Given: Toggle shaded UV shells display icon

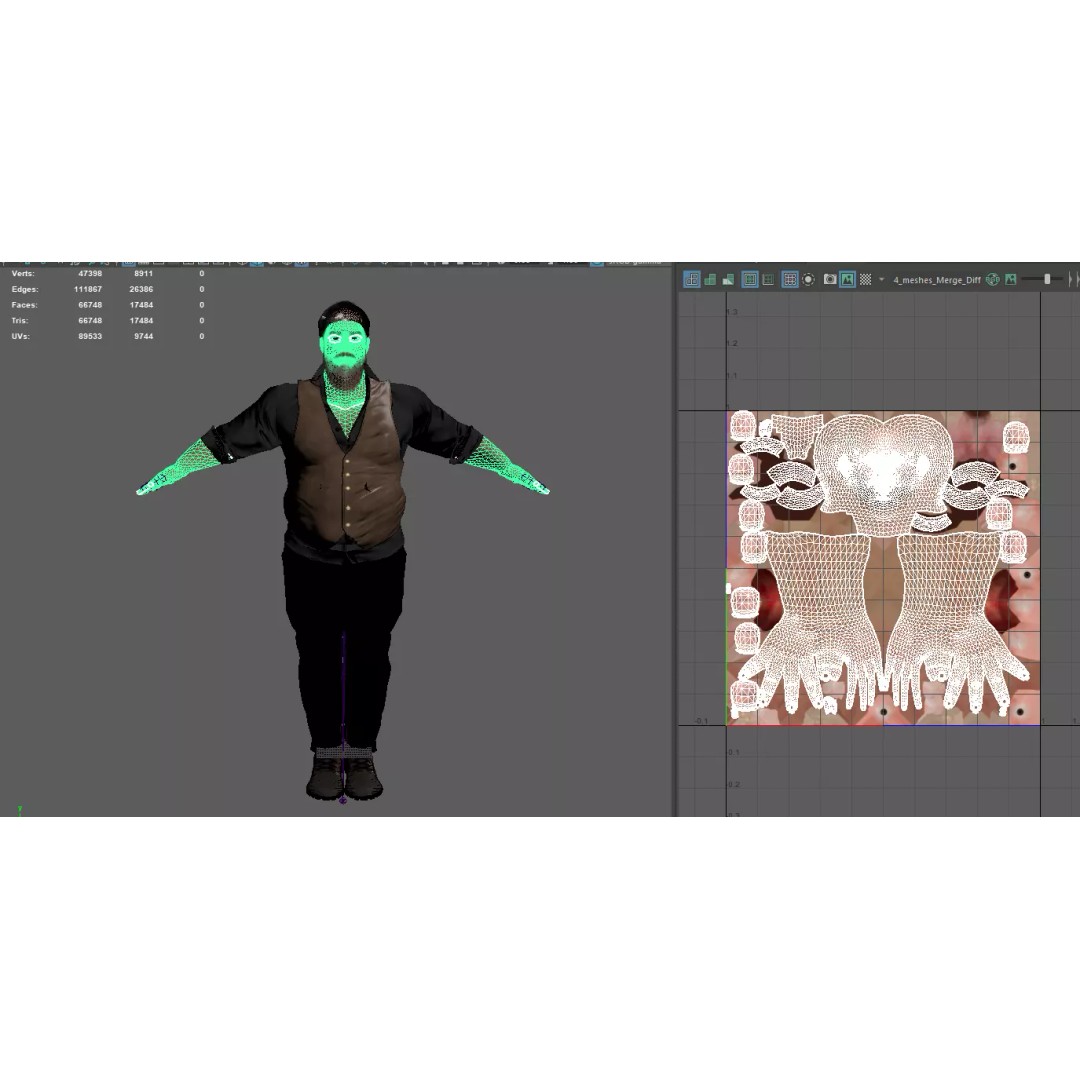Looking at the screenshot, I should point(710,279).
